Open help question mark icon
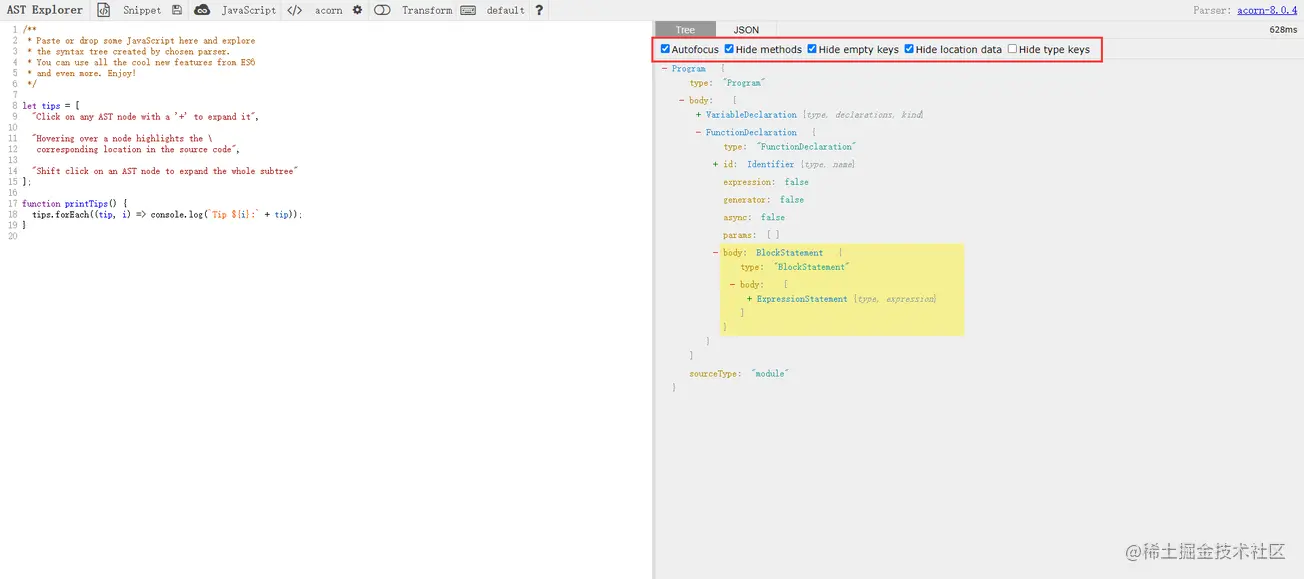The height and width of the screenshot is (579, 1304). pos(540,10)
